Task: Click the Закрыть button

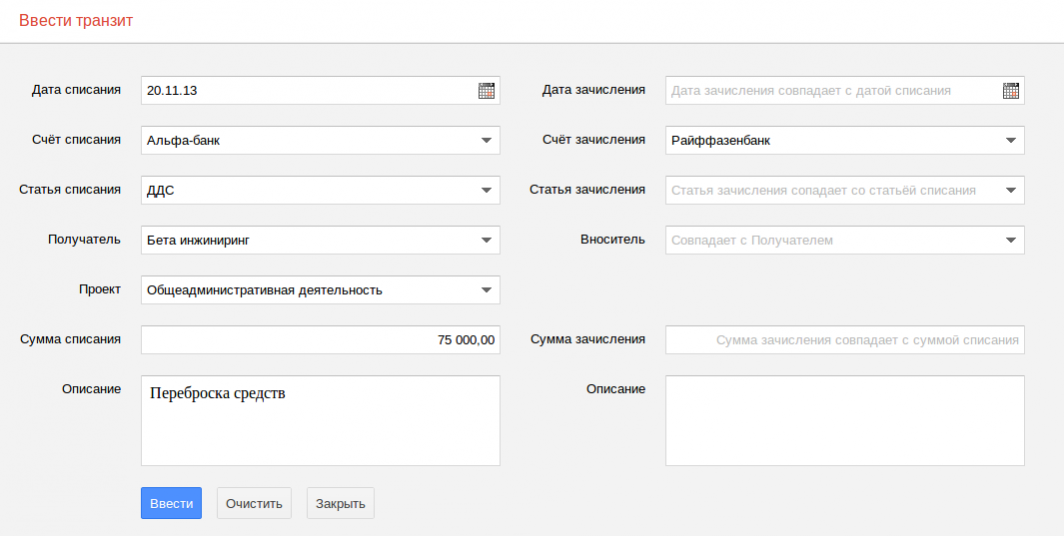Action: pos(340,503)
